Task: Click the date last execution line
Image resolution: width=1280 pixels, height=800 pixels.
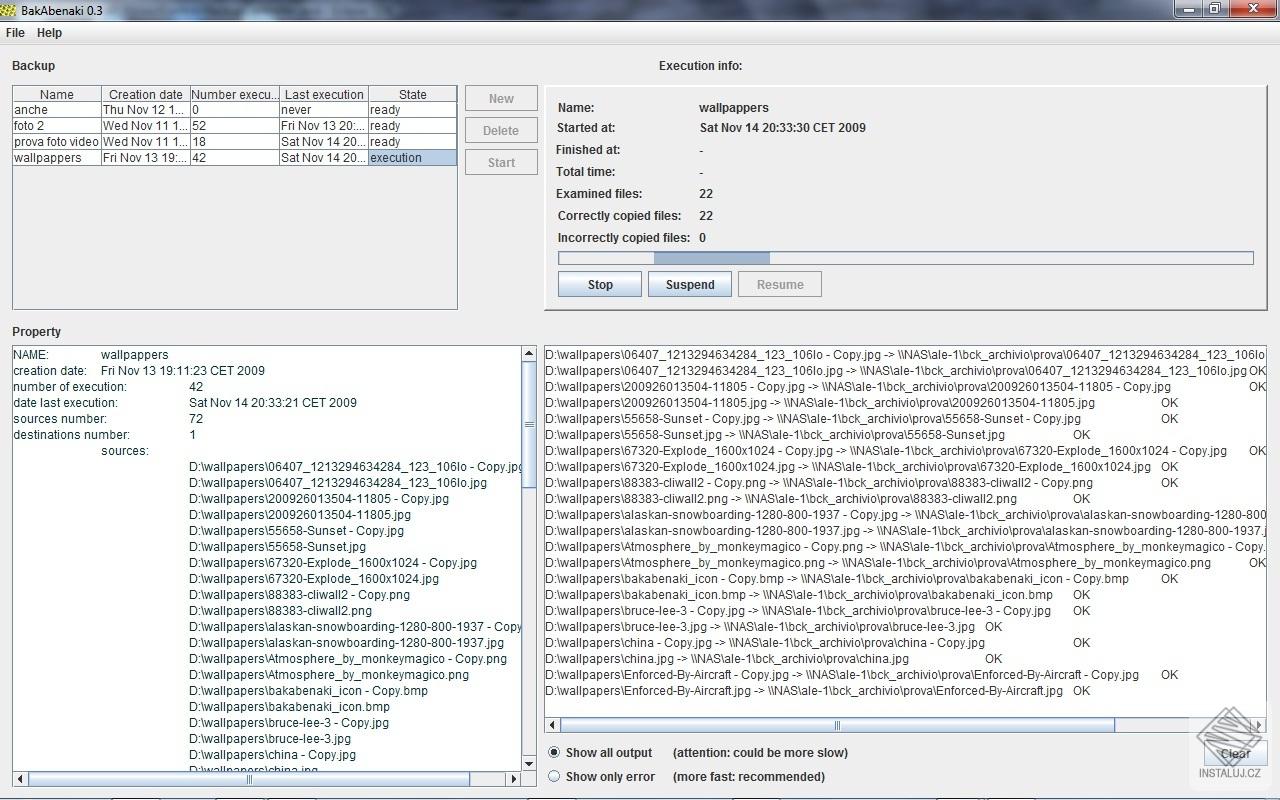Action: pos(185,402)
